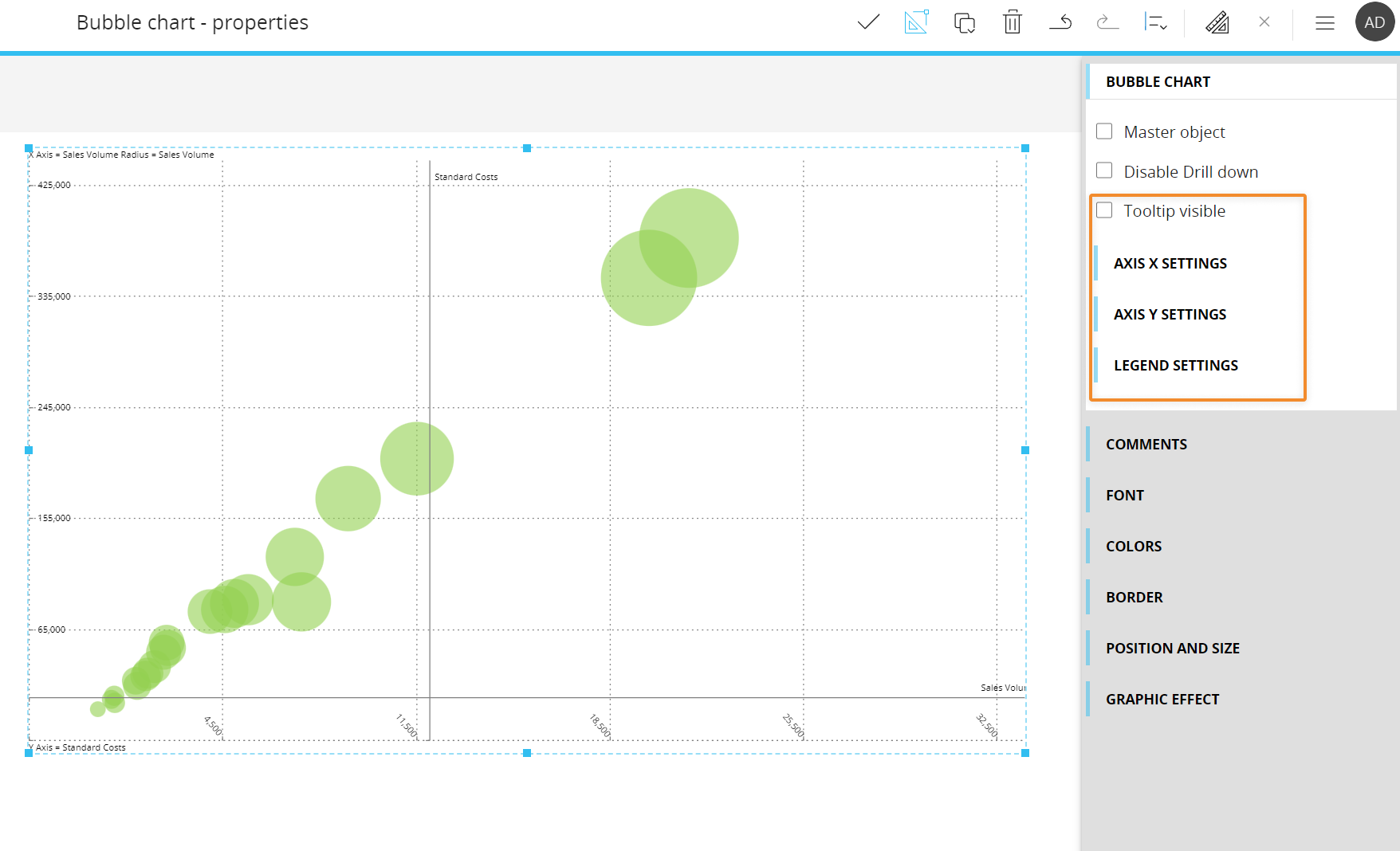Open the align objects dropdown

1155,22
